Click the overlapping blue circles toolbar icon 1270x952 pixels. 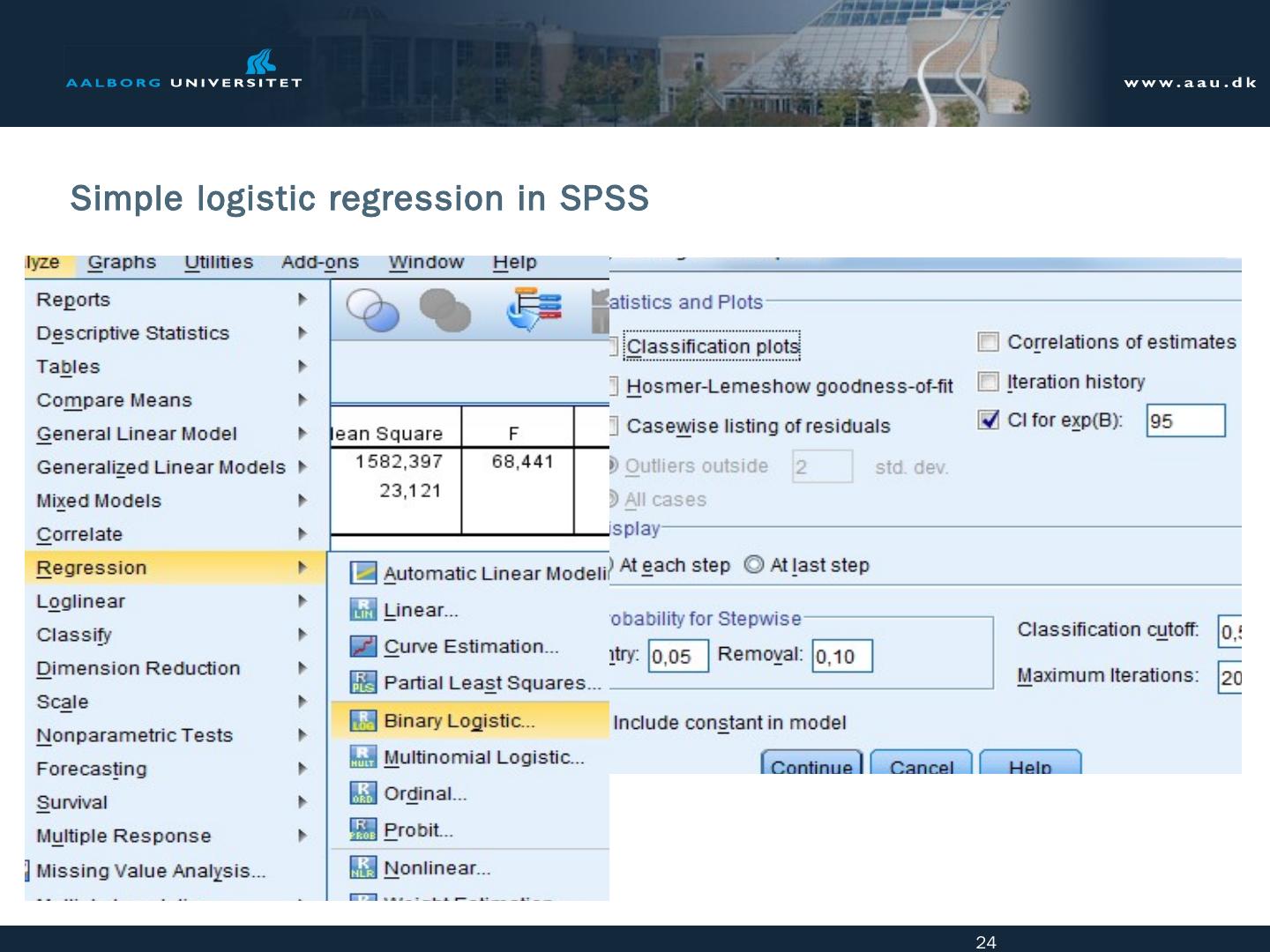coord(371,310)
